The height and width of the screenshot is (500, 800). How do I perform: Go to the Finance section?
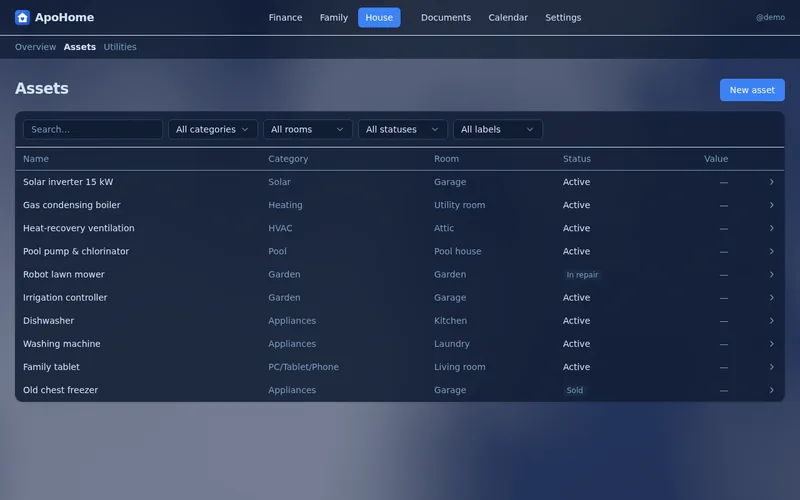(285, 17)
